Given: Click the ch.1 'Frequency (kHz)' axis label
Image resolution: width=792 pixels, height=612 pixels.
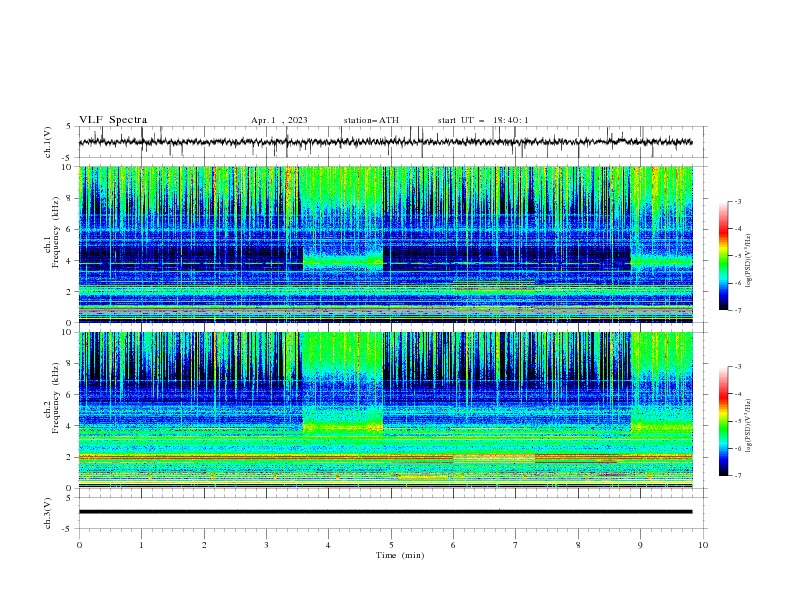Looking at the screenshot, I should point(55,233).
